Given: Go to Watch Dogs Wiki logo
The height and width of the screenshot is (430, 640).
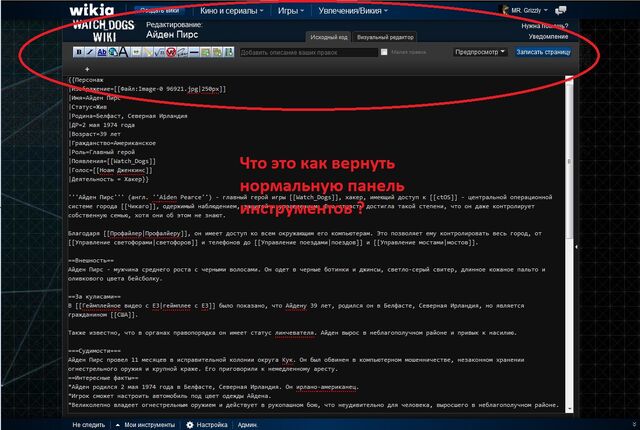Looking at the screenshot, I should 104,31.
